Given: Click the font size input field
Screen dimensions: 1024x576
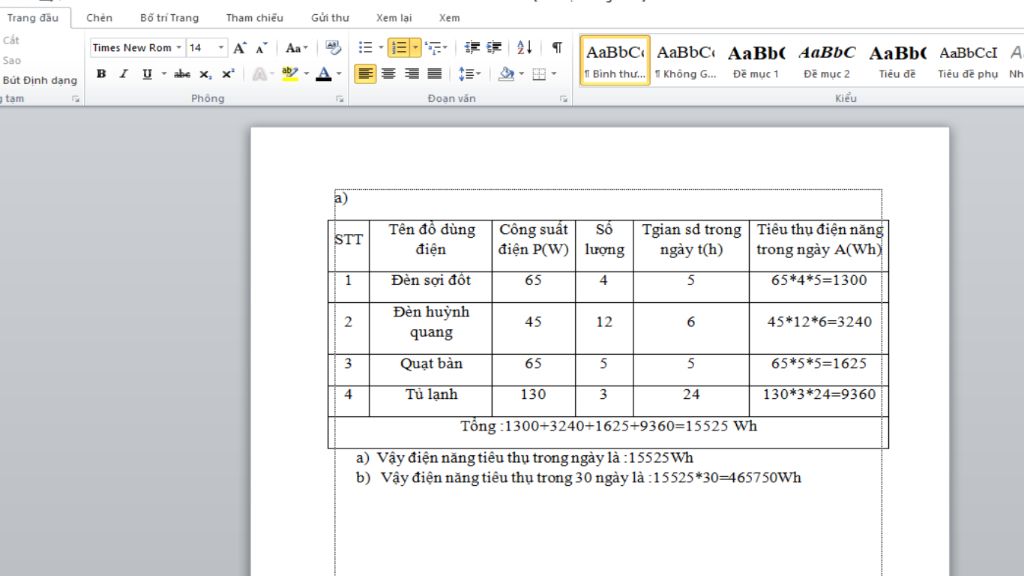Looking at the screenshot, I should [x=200, y=48].
